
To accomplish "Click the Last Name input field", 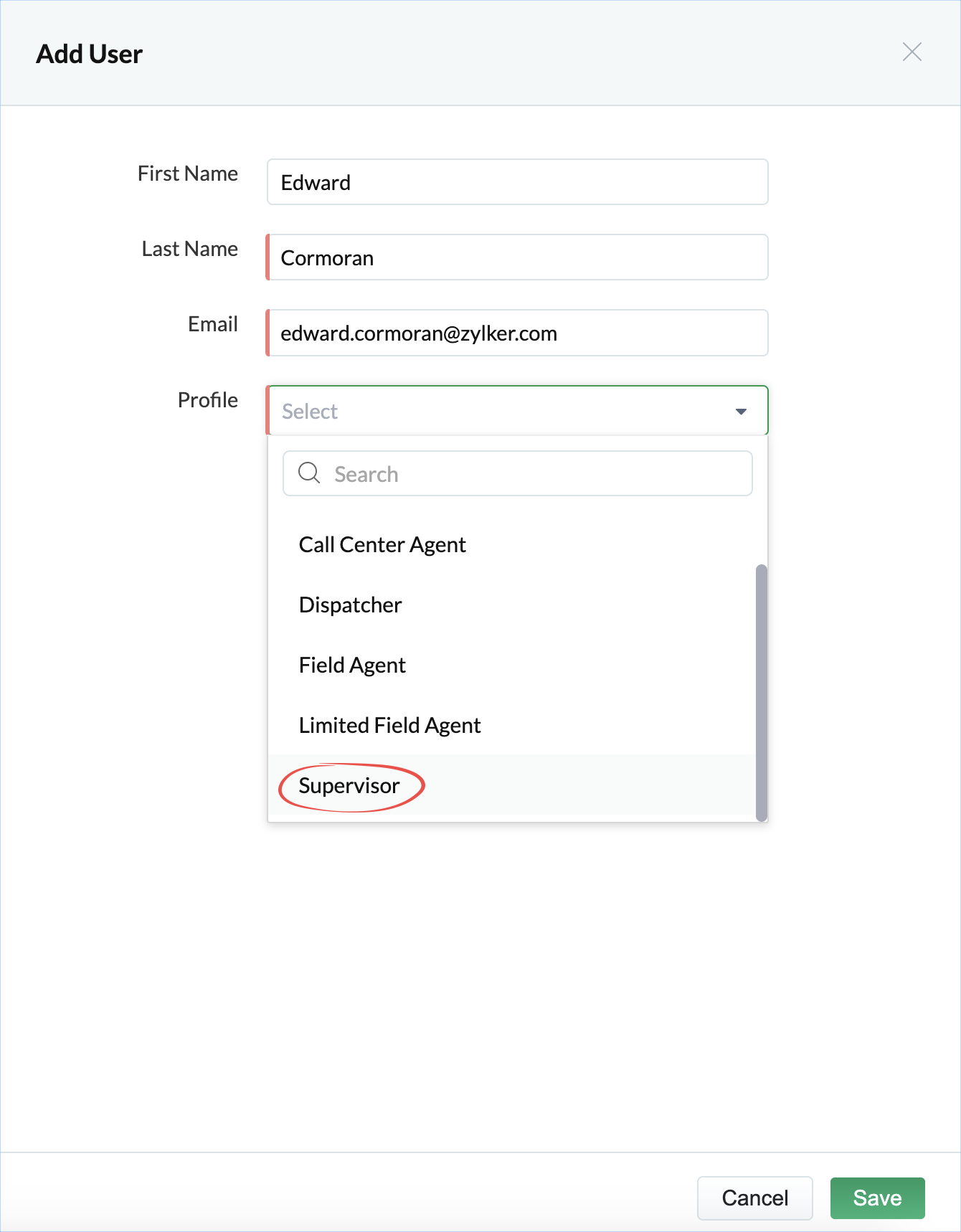I will click(x=517, y=257).
